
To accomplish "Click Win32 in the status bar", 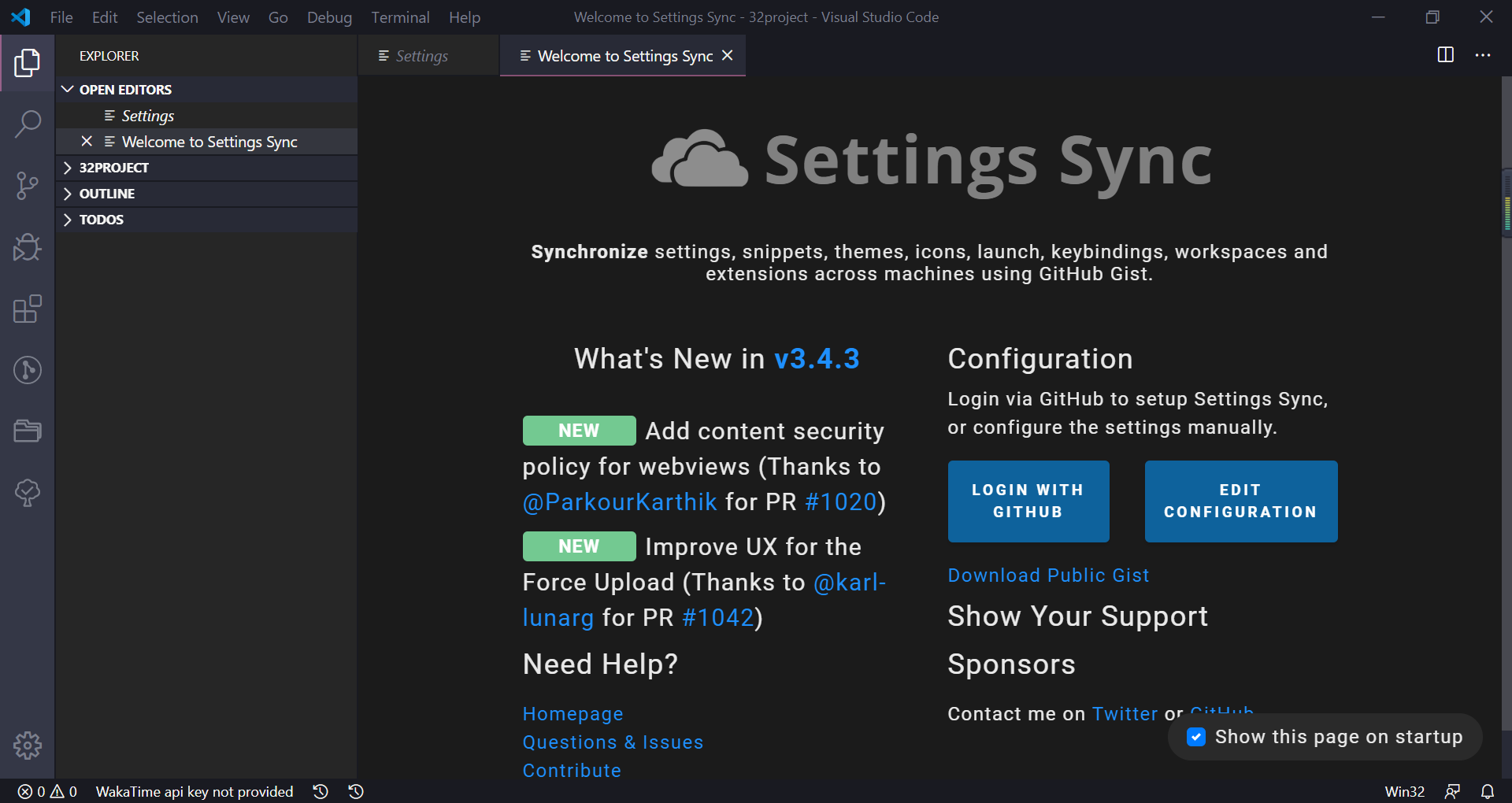I will (1405, 791).
